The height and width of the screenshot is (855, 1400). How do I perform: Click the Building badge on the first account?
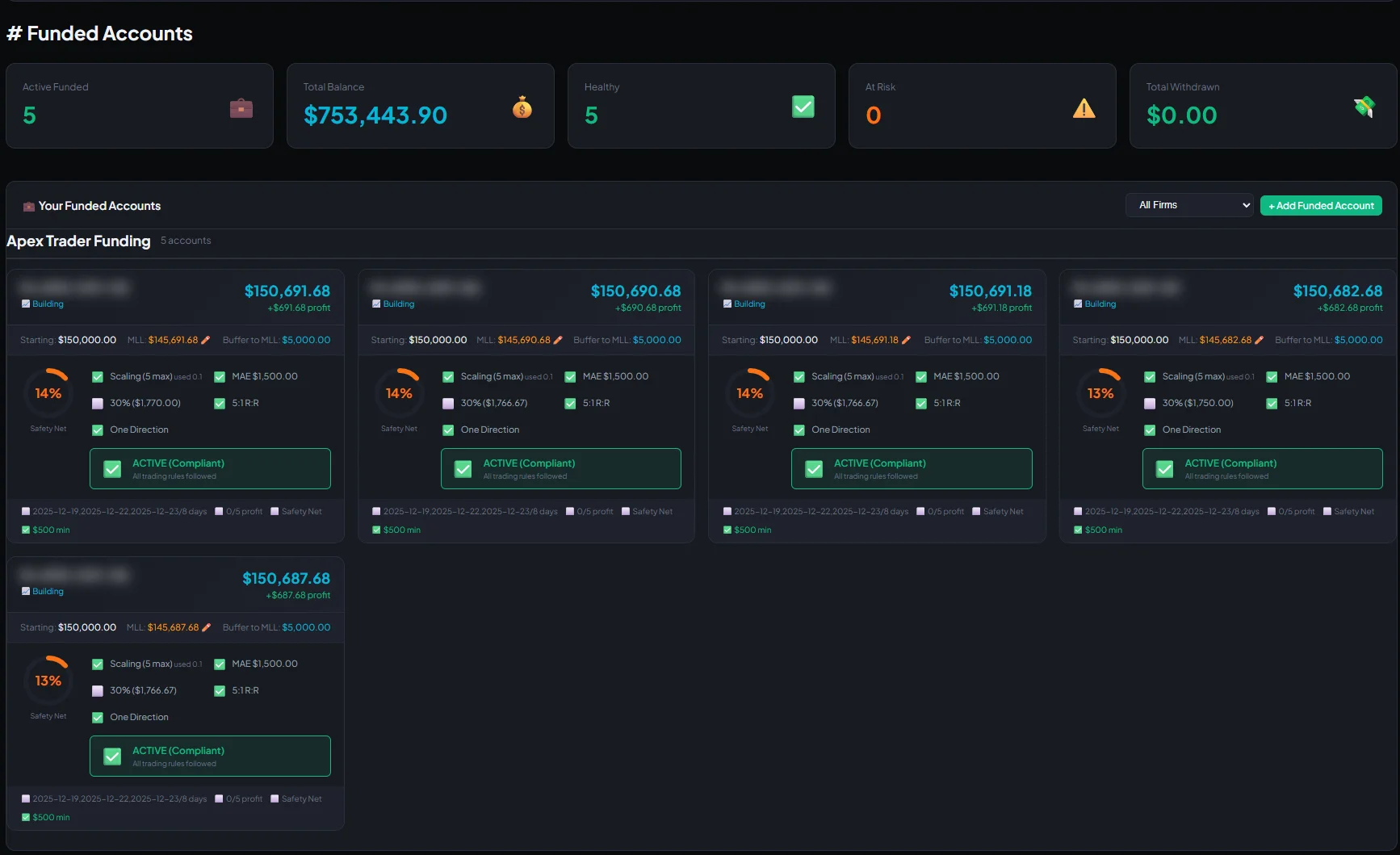[x=42, y=304]
